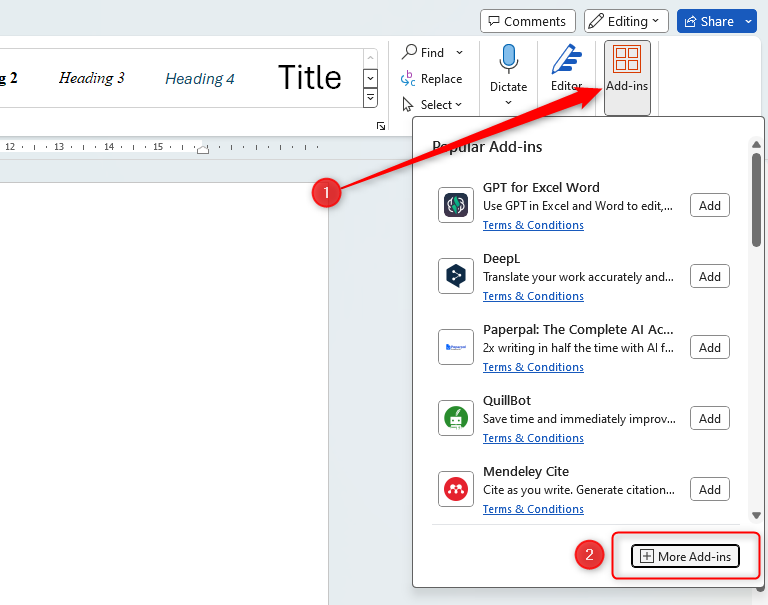Choose the QuillBot add-in icon
Screen dimensions: 768x605
click(456, 418)
